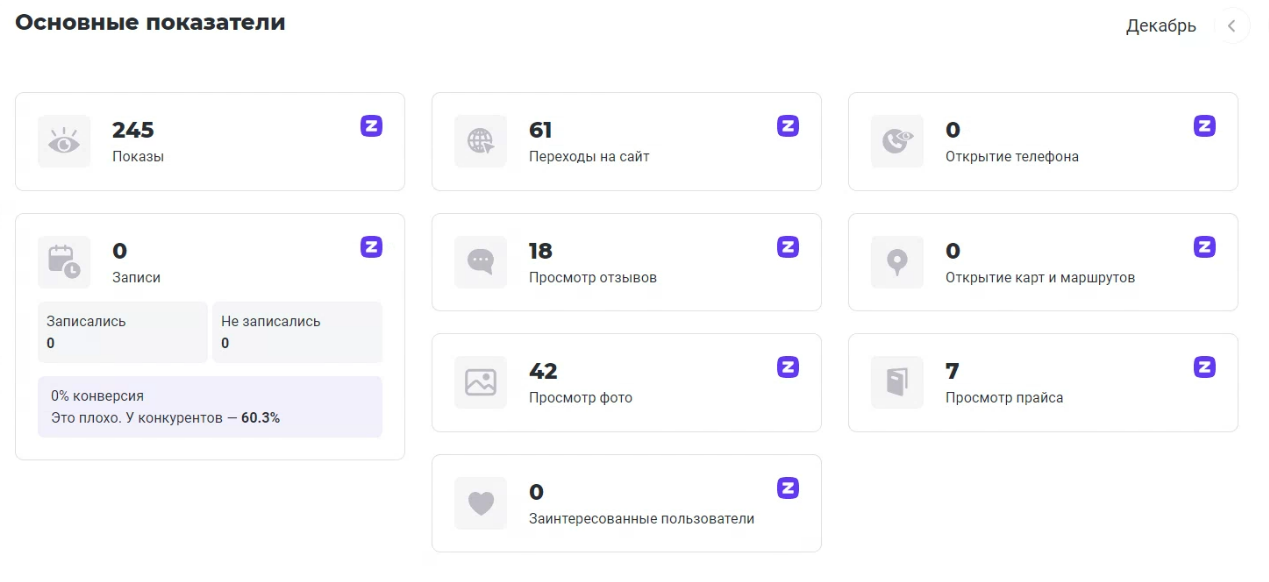Click the eye icon beside Показы

pos(64,142)
